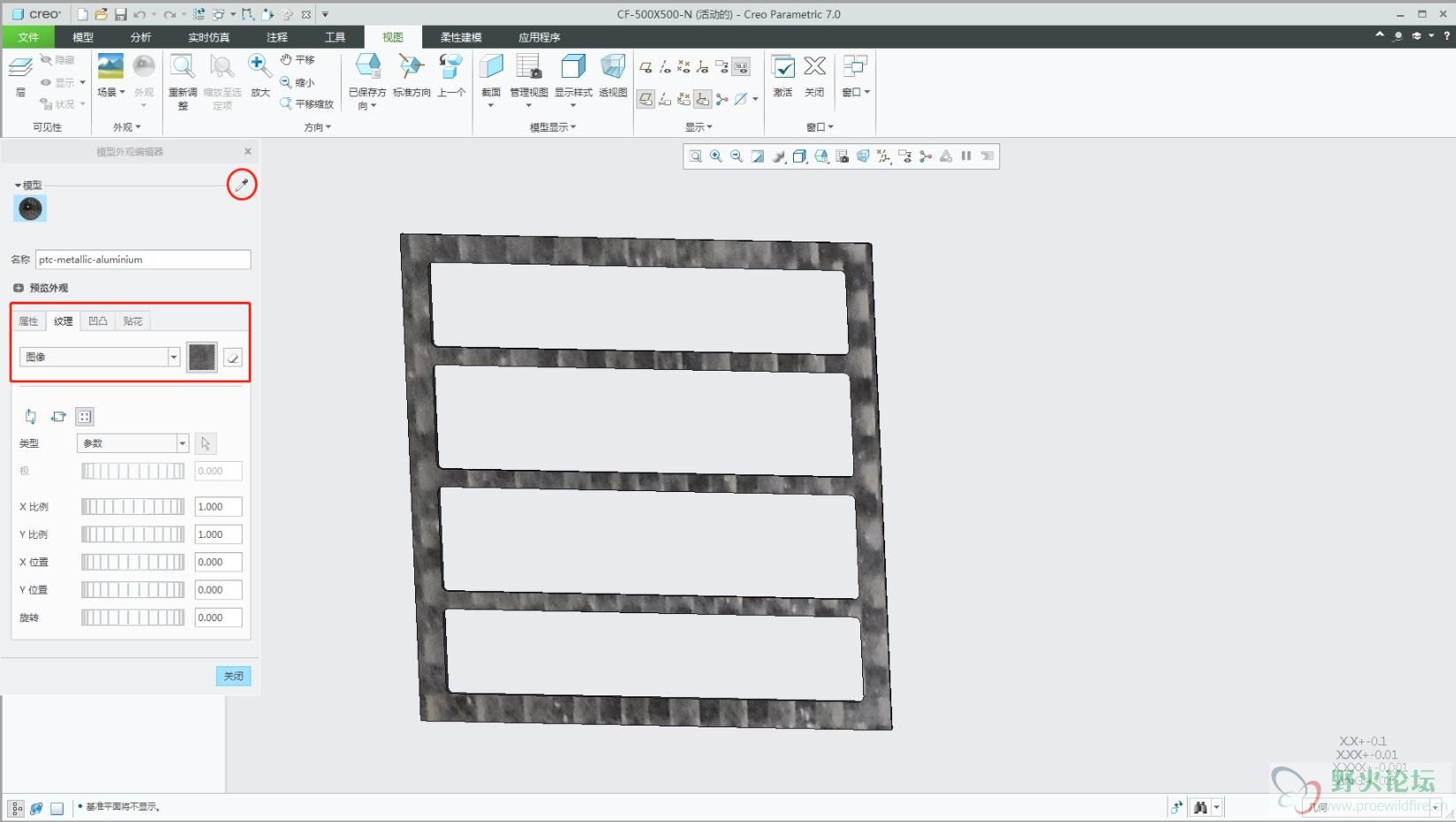Toggle annotation display in ribbon Display group
This screenshot has height=822, width=1456.
pos(722,66)
